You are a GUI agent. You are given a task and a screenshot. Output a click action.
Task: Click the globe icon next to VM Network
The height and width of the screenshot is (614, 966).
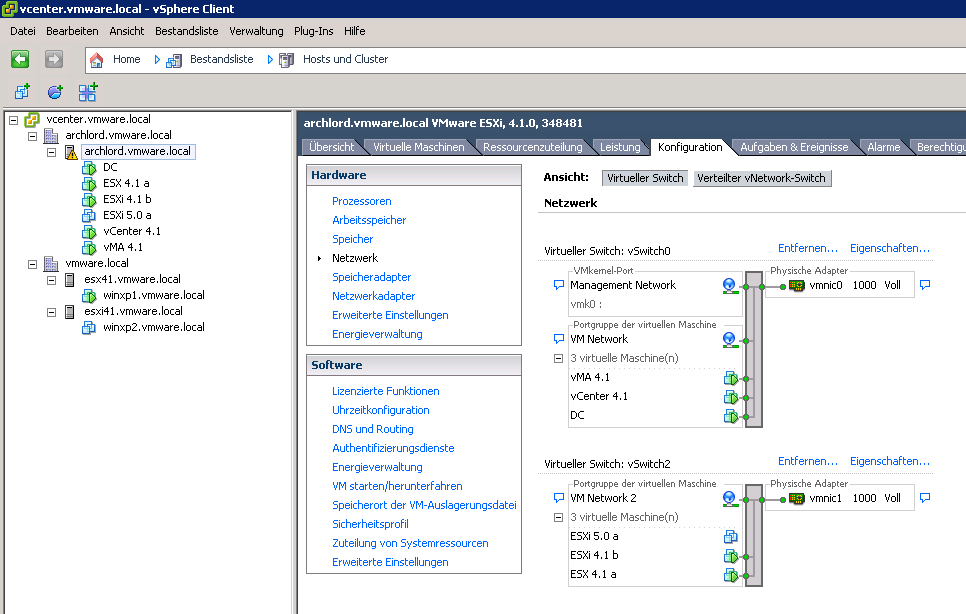730,340
